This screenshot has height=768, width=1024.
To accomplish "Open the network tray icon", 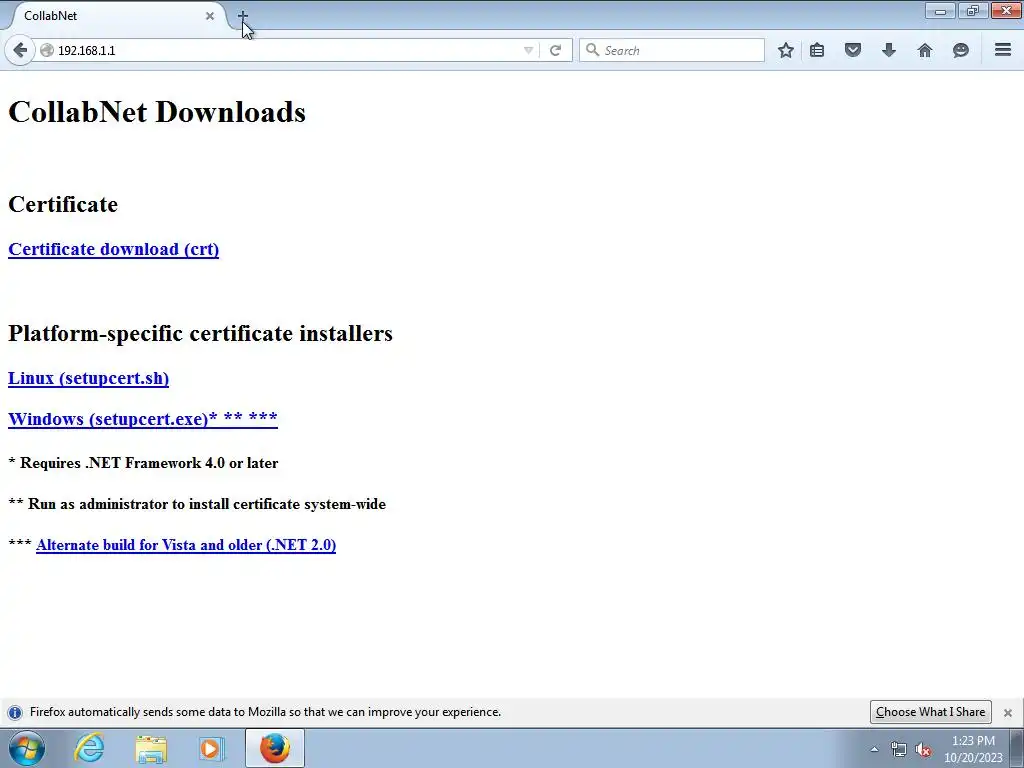I will coord(899,749).
